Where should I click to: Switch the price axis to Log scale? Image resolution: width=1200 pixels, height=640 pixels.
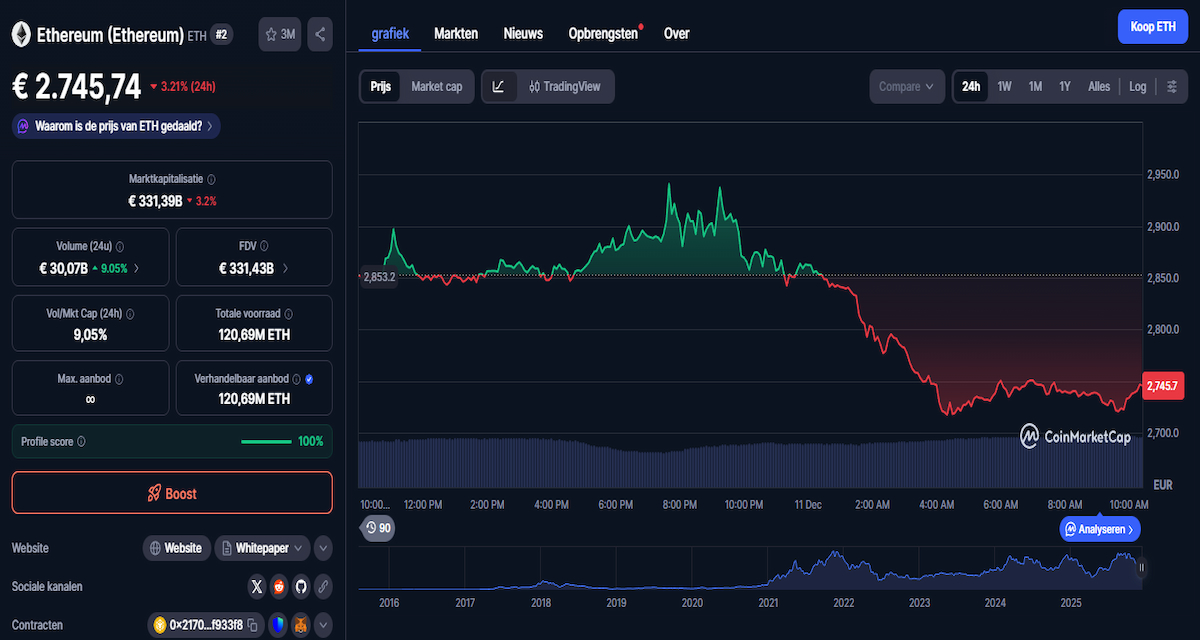point(1137,86)
